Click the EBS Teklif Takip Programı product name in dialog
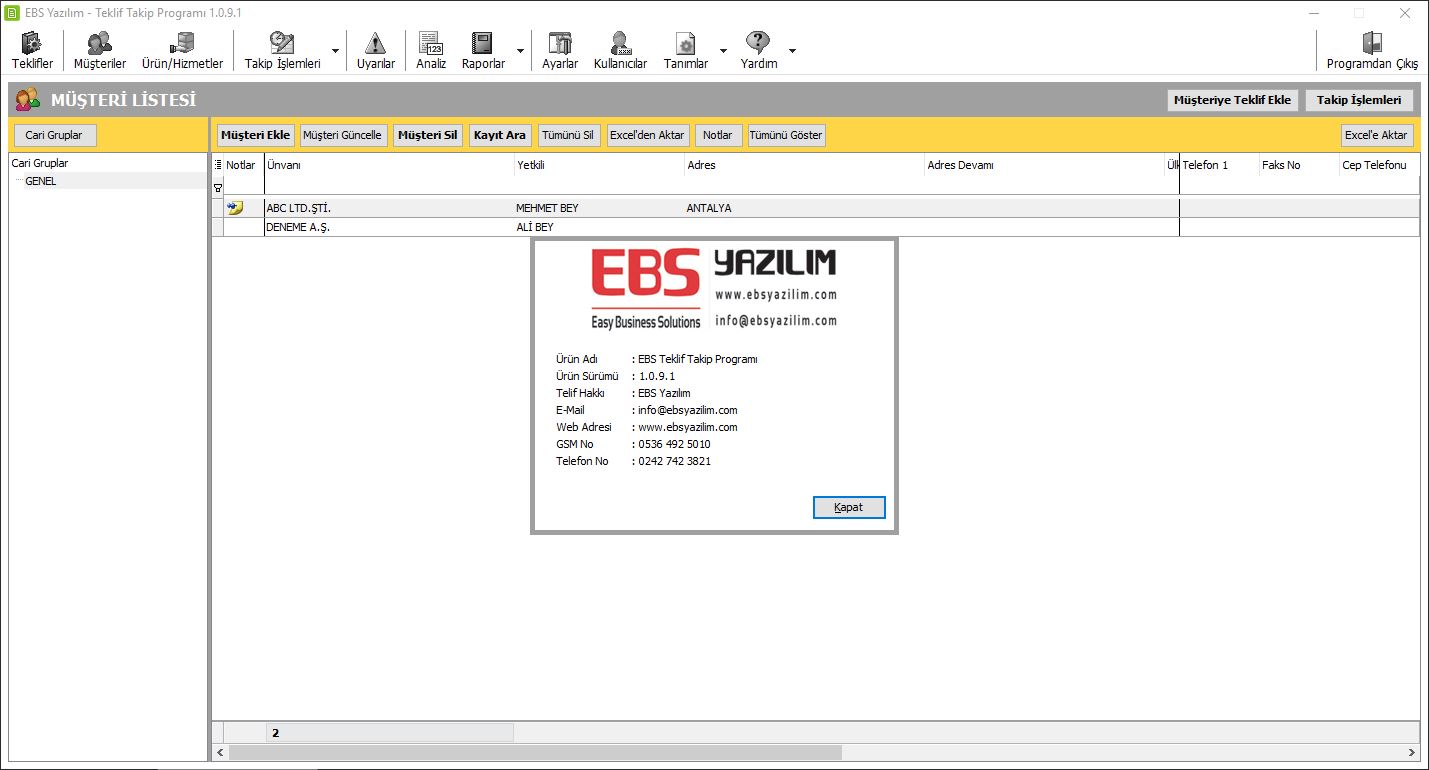 point(698,359)
